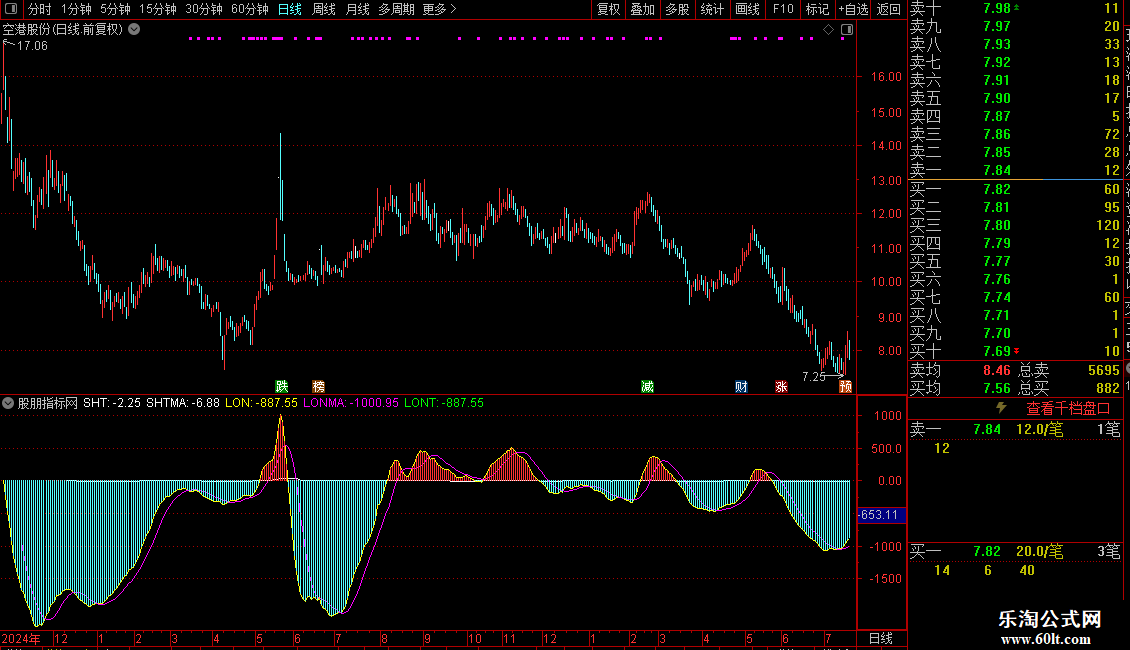Add stock via +自选 button
Screen dimensions: 1130x650
[853, 9]
